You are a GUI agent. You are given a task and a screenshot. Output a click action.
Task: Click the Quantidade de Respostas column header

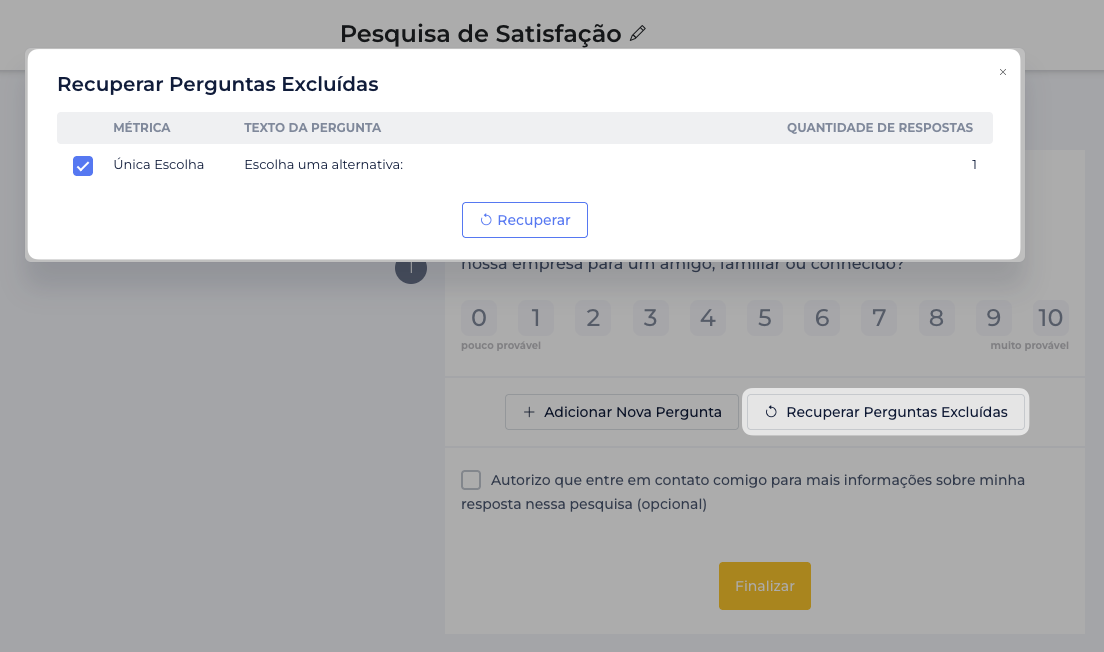[880, 128]
